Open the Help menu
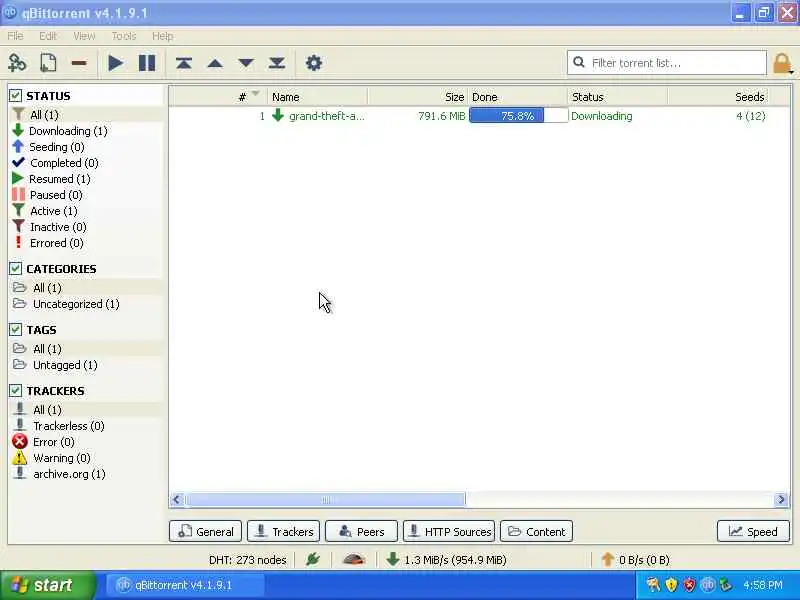This screenshot has width=800, height=600. [162, 36]
